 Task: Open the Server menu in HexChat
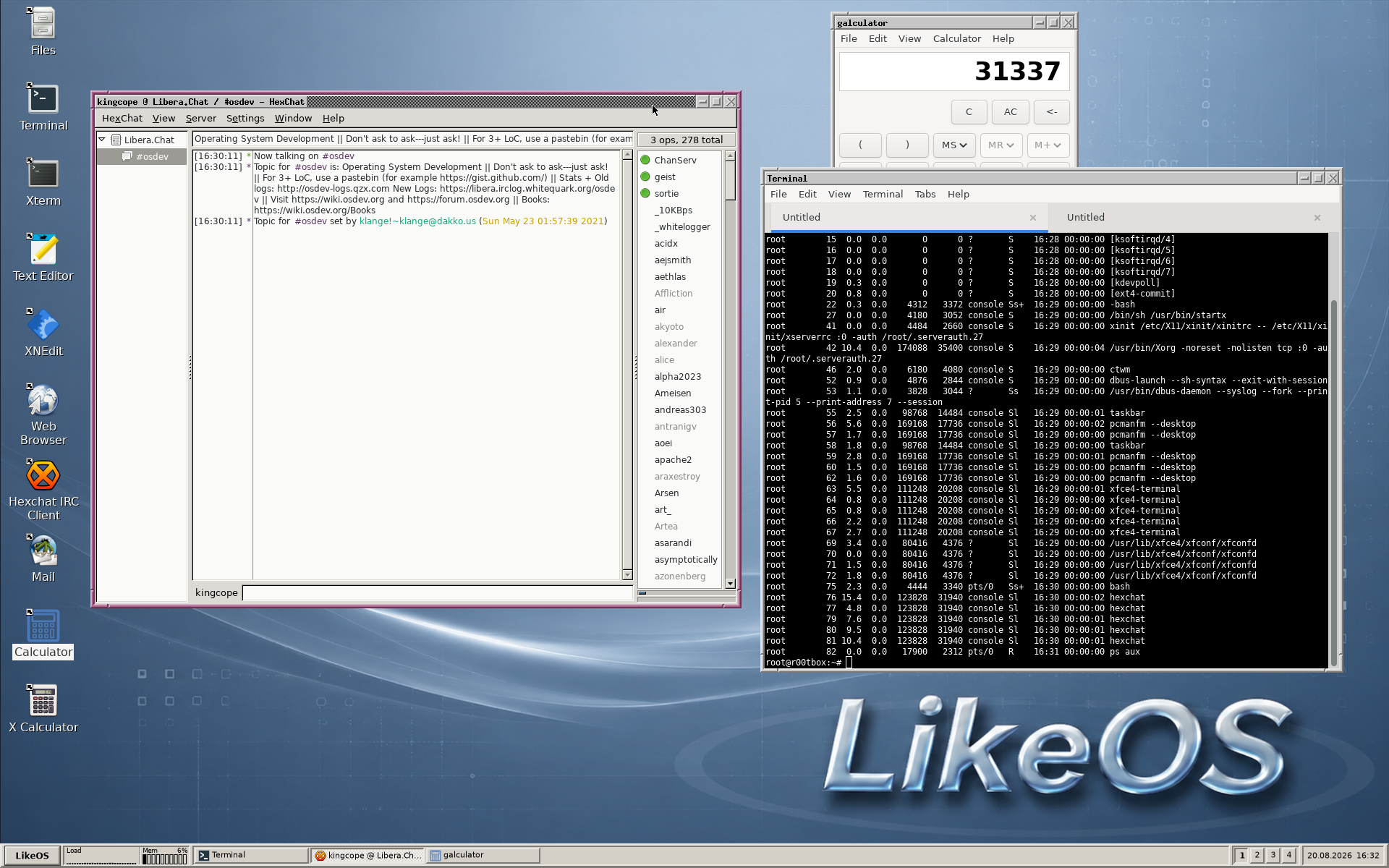tap(200, 119)
